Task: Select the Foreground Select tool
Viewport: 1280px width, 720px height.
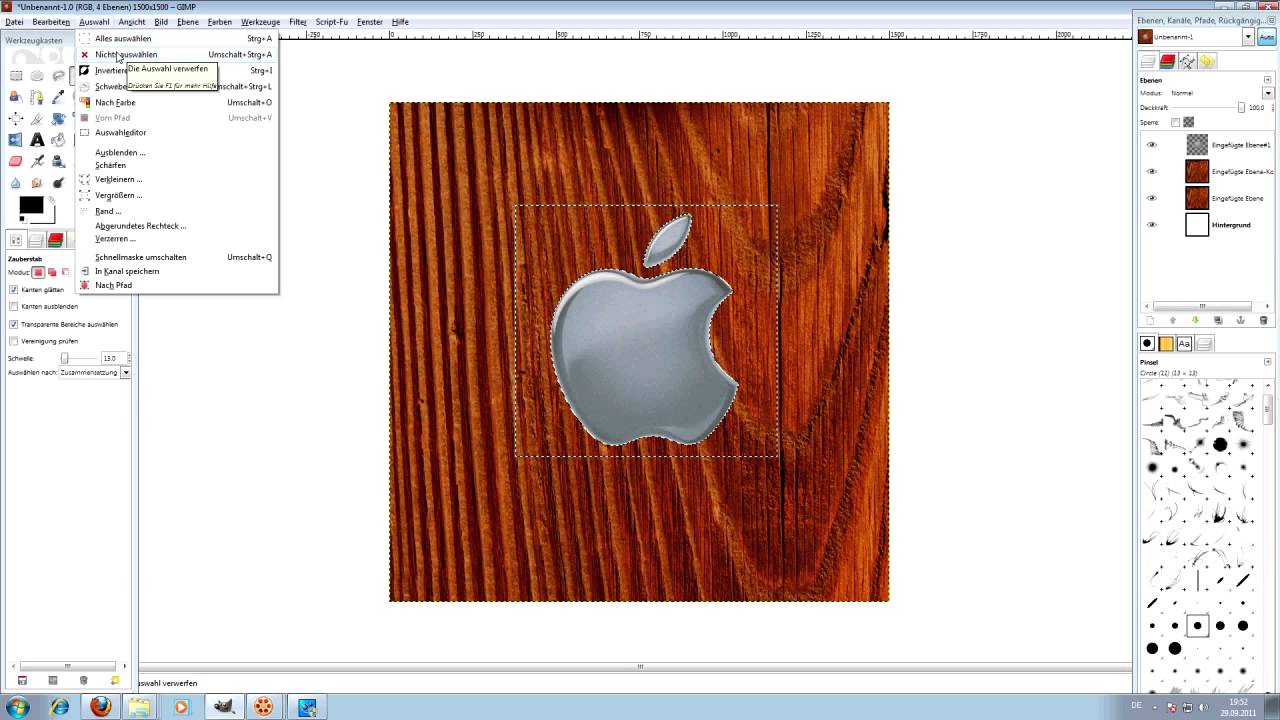Action: pos(16,96)
